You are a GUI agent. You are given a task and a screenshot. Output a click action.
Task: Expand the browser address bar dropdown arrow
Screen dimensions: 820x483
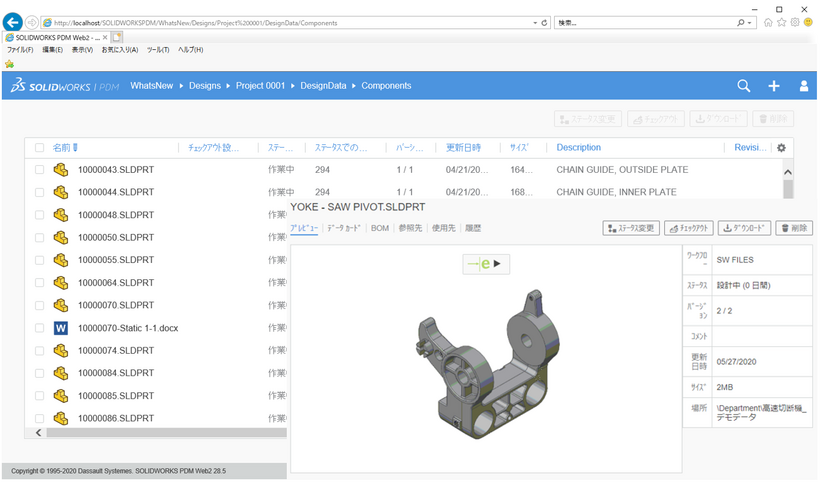[x=534, y=22]
